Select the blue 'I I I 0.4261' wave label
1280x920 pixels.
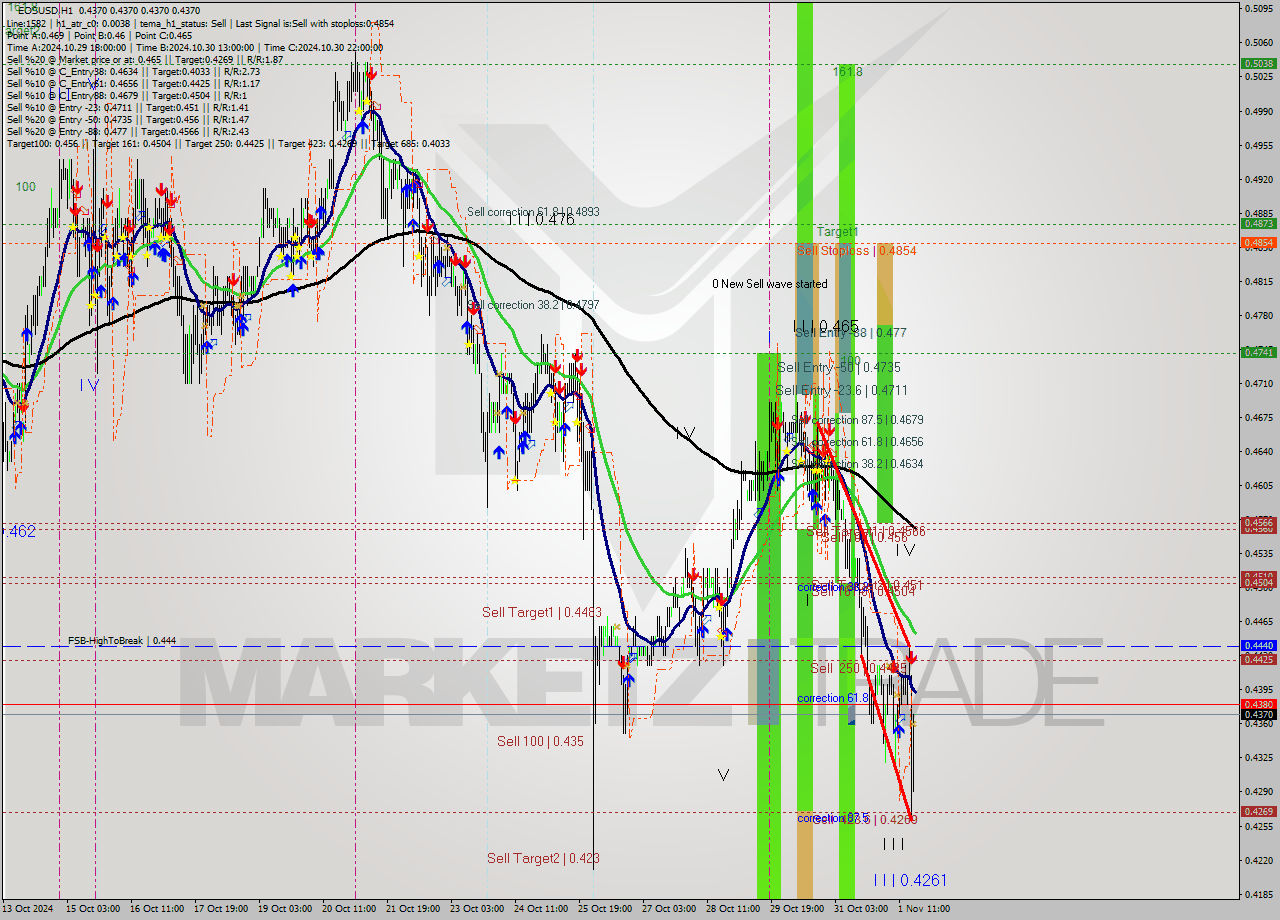click(x=910, y=880)
